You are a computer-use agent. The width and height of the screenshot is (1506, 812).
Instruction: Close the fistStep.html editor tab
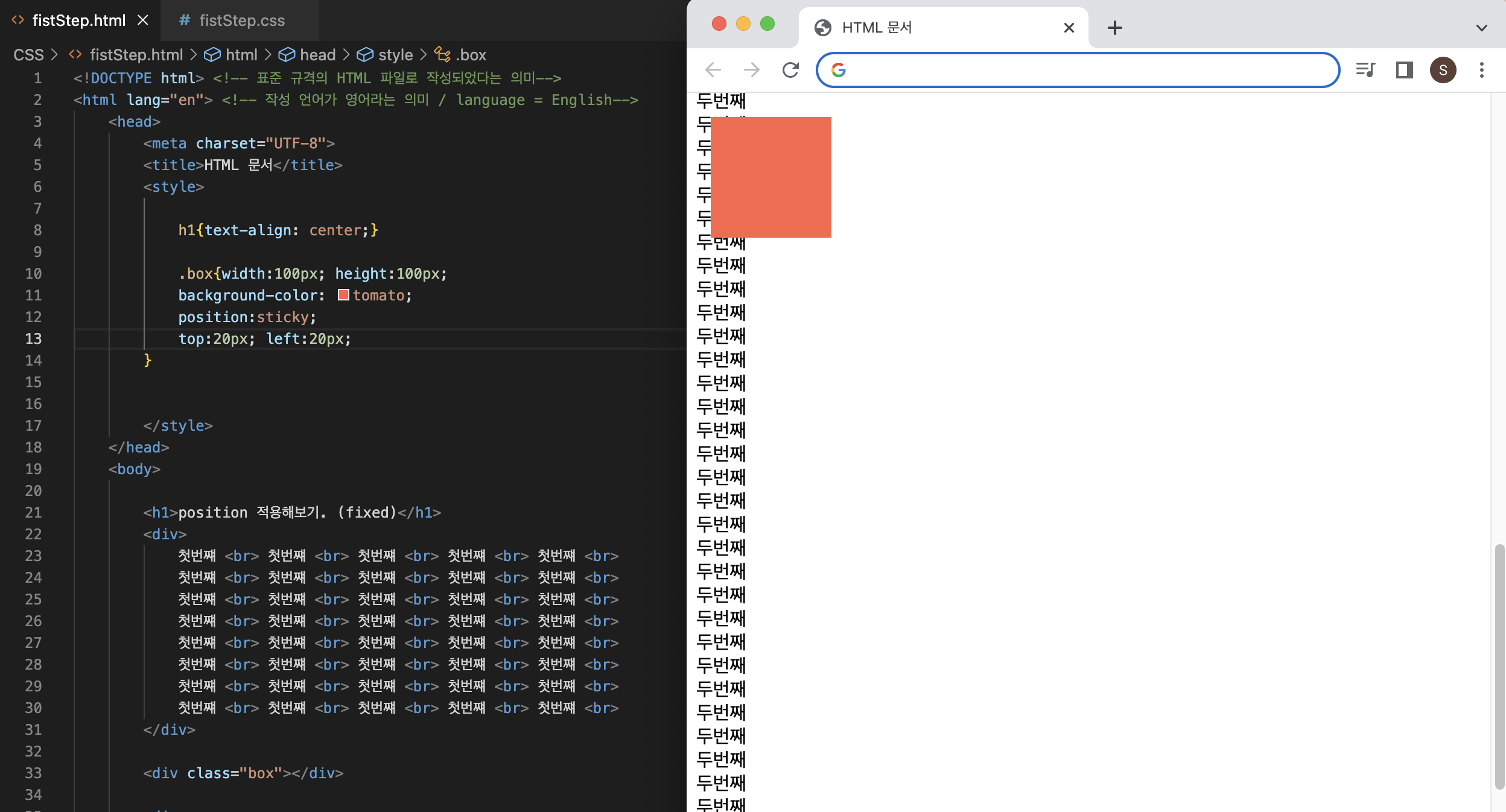click(143, 21)
